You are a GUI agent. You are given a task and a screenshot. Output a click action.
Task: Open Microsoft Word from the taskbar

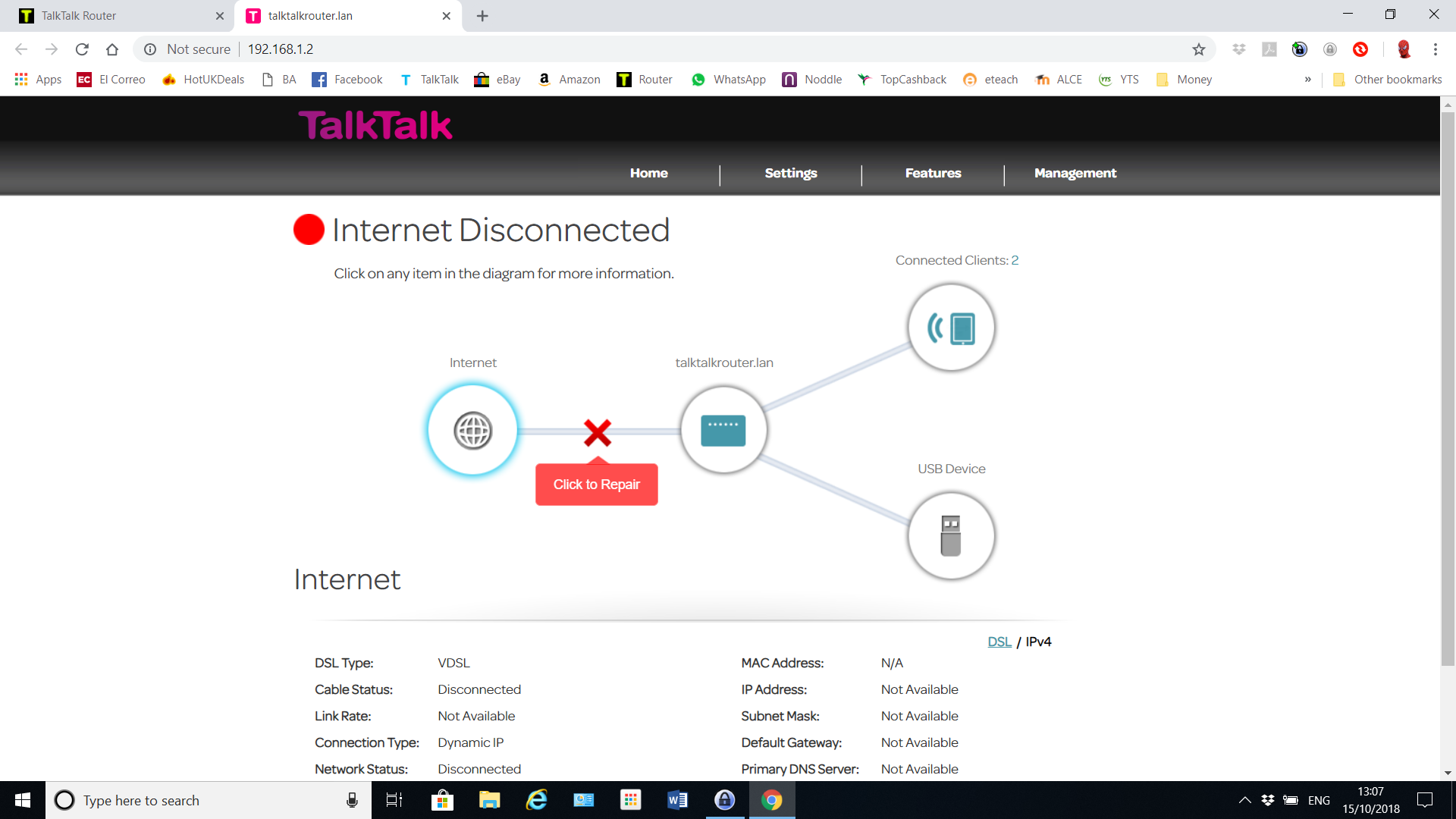[x=677, y=800]
